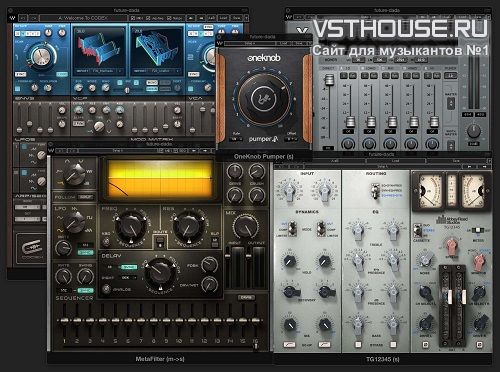Click the OneKnob Pumper big center knob
This screenshot has width=500, height=372.
pos(264,99)
